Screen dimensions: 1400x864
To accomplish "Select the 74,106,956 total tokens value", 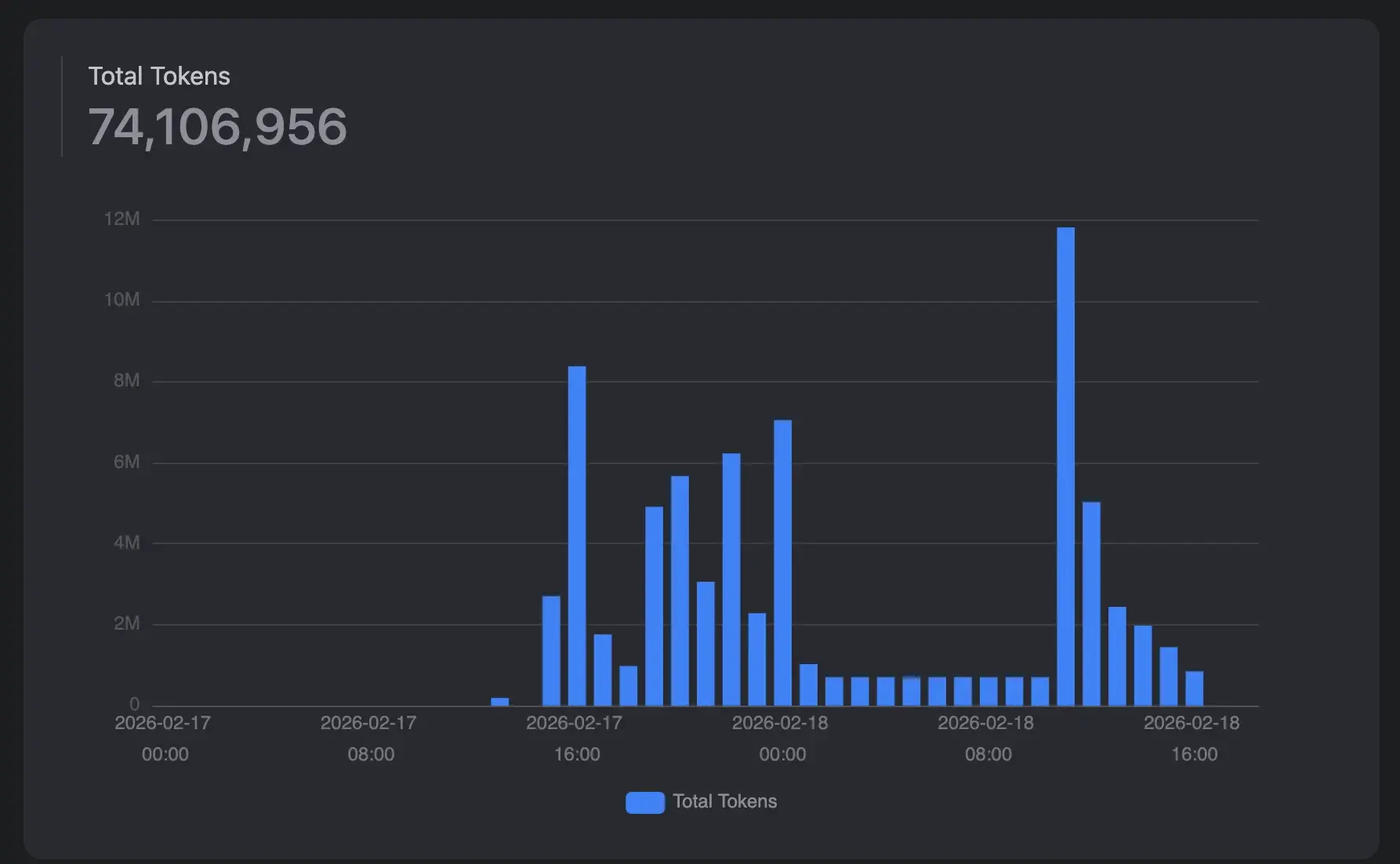I will point(217,127).
